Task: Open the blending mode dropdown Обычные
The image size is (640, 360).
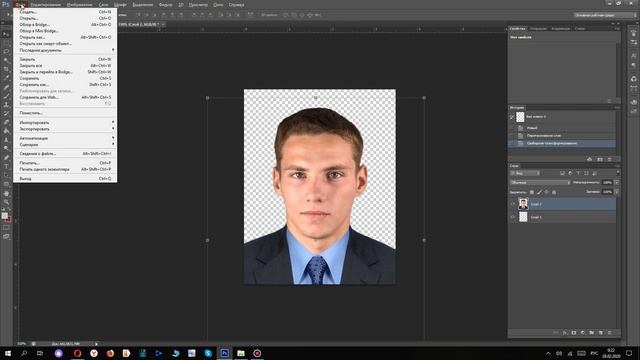Action: pos(540,182)
